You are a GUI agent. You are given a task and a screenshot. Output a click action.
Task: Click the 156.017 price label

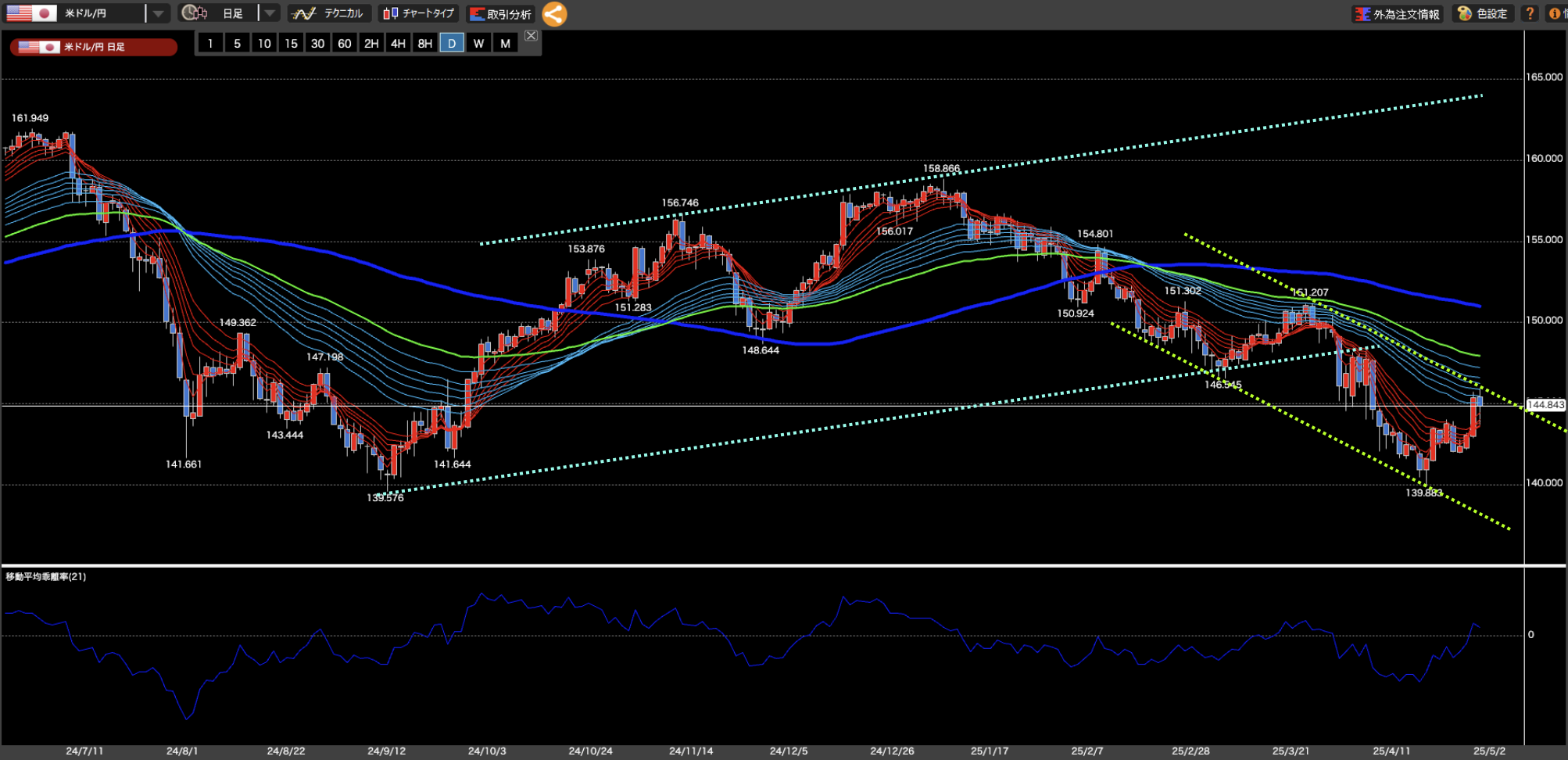[894, 231]
